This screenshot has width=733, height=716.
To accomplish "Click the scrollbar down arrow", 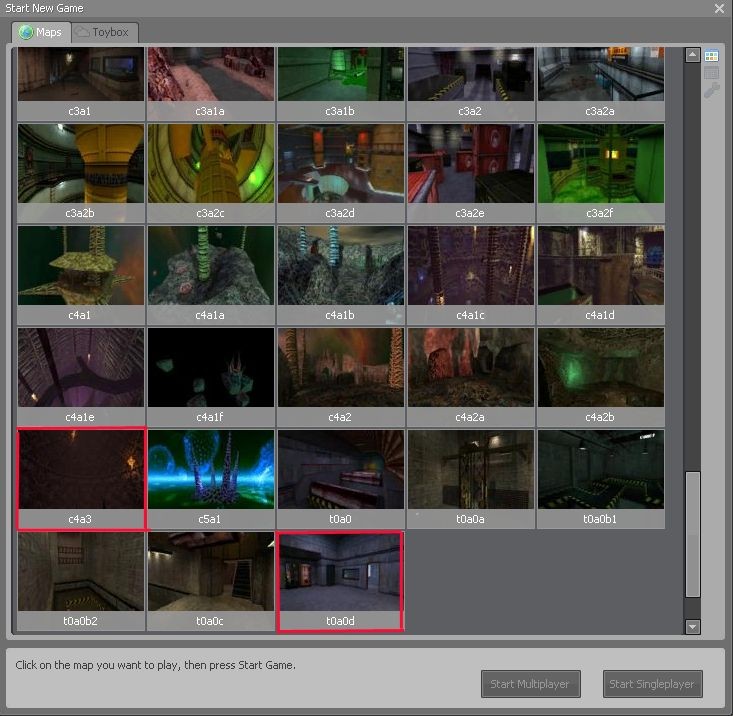I will pyautogui.click(x=692, y=626).
